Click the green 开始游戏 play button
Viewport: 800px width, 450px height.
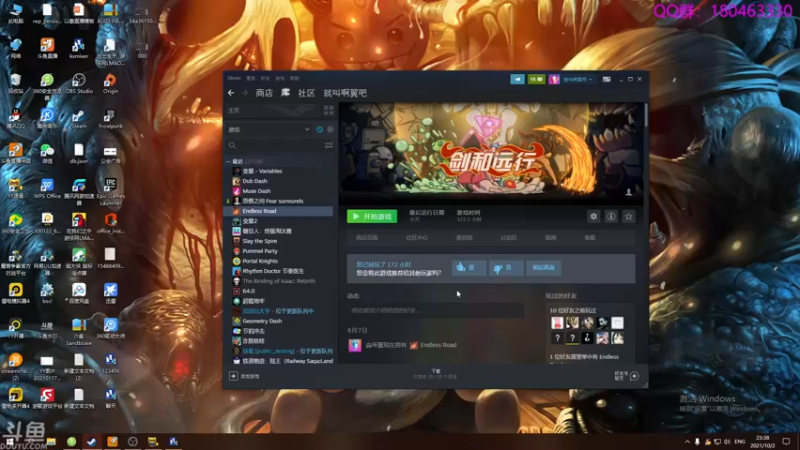tap(372, 216)
